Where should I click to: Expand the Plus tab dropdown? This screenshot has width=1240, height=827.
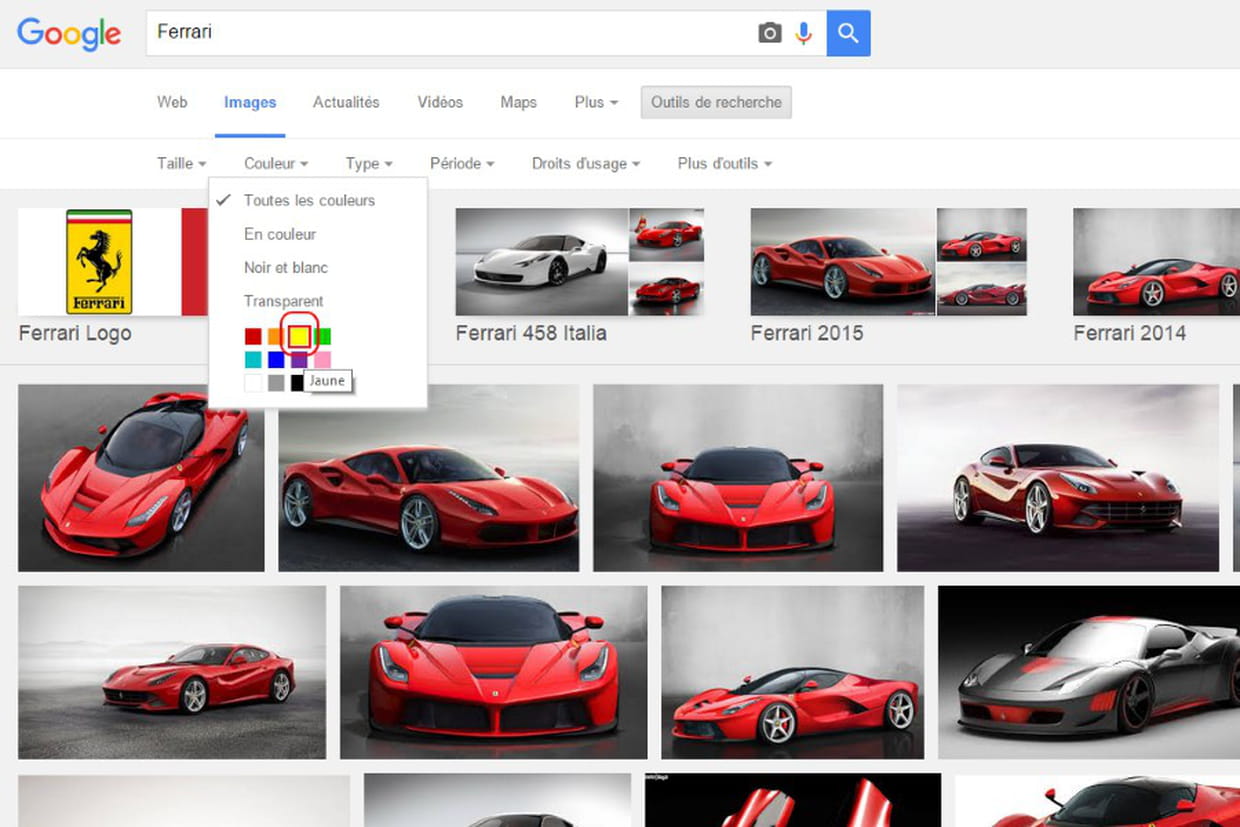pos(596,102)
